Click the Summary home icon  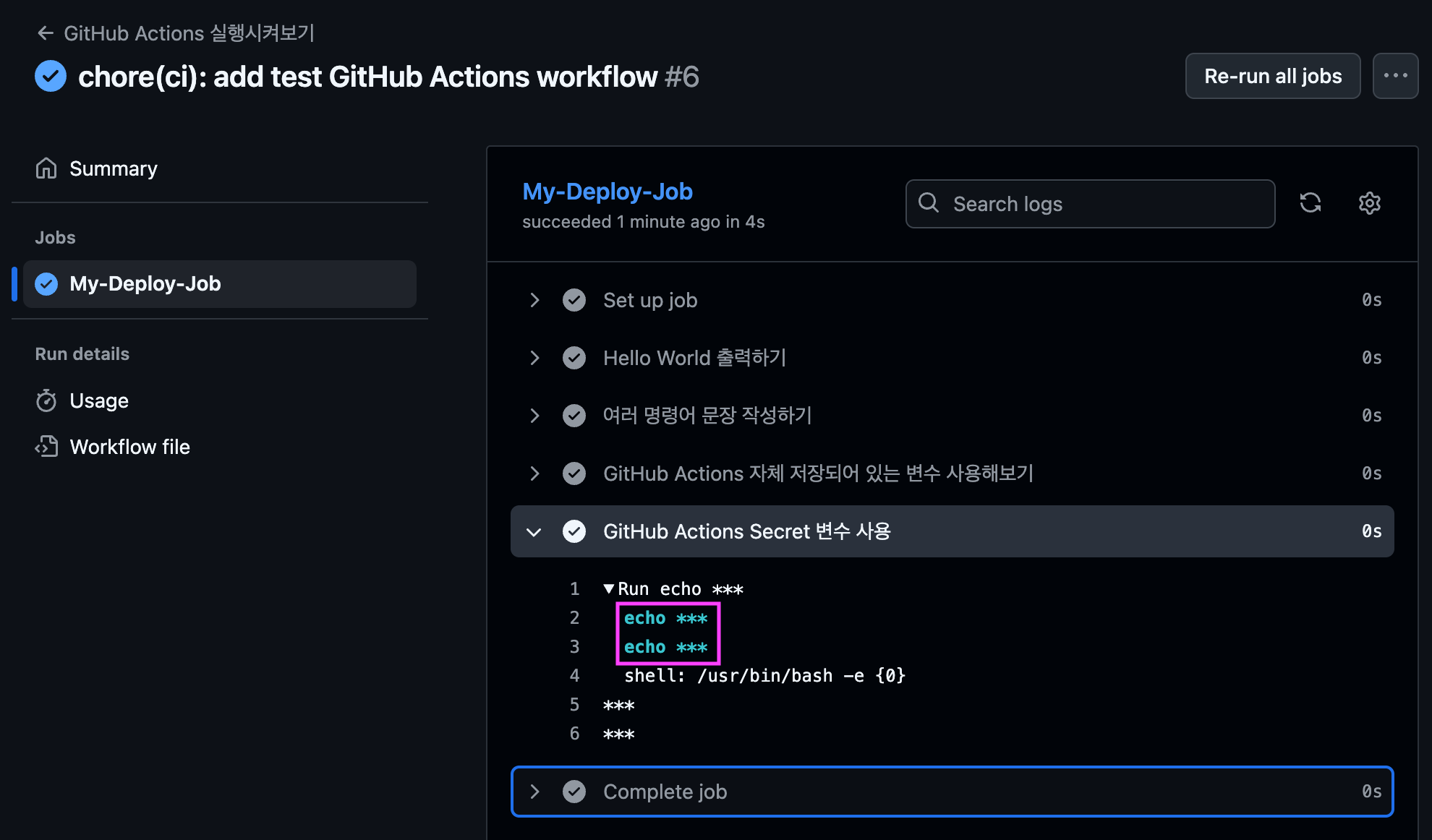click(x=46, y=168)
